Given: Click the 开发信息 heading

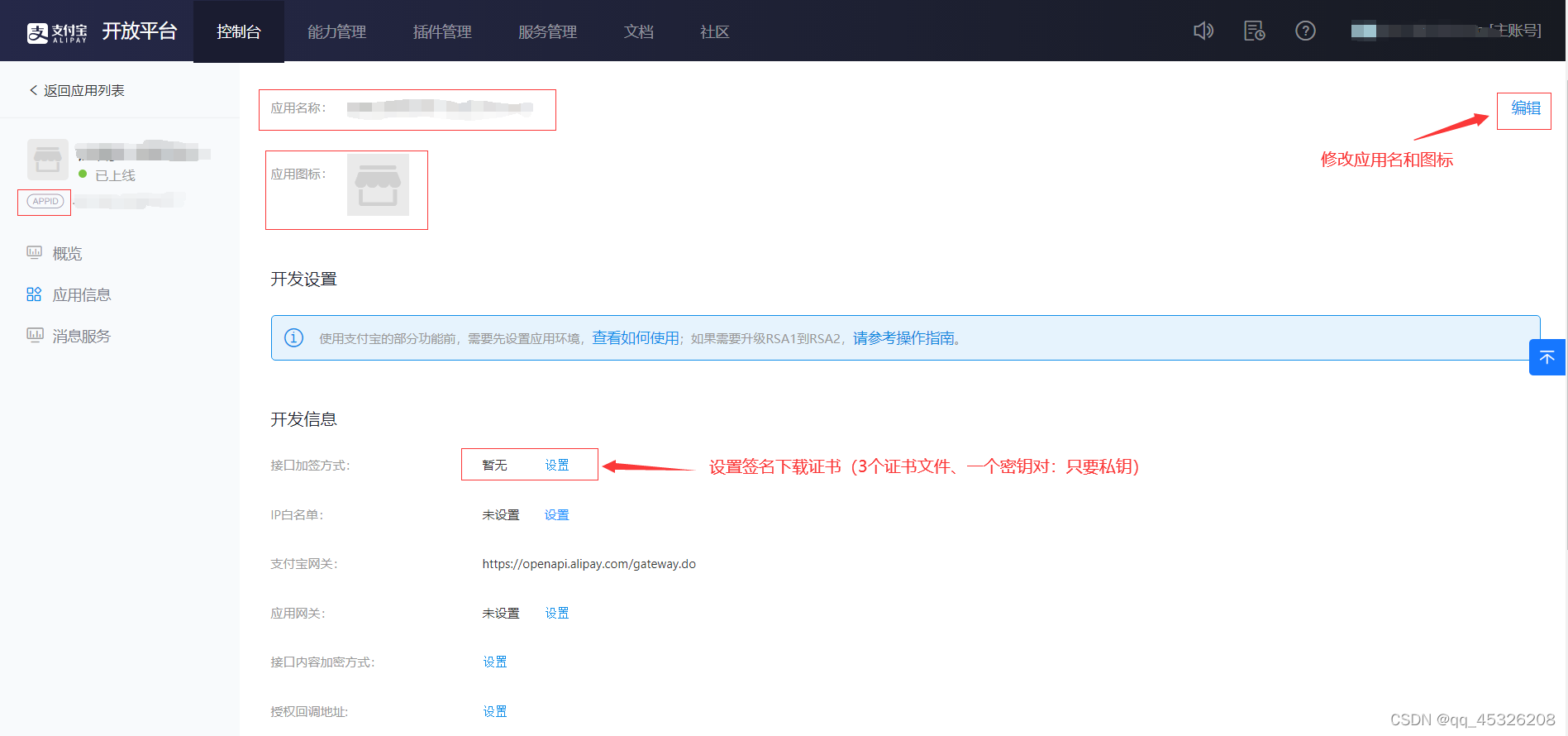Looking at the screenshot, I should click(303, 419).
